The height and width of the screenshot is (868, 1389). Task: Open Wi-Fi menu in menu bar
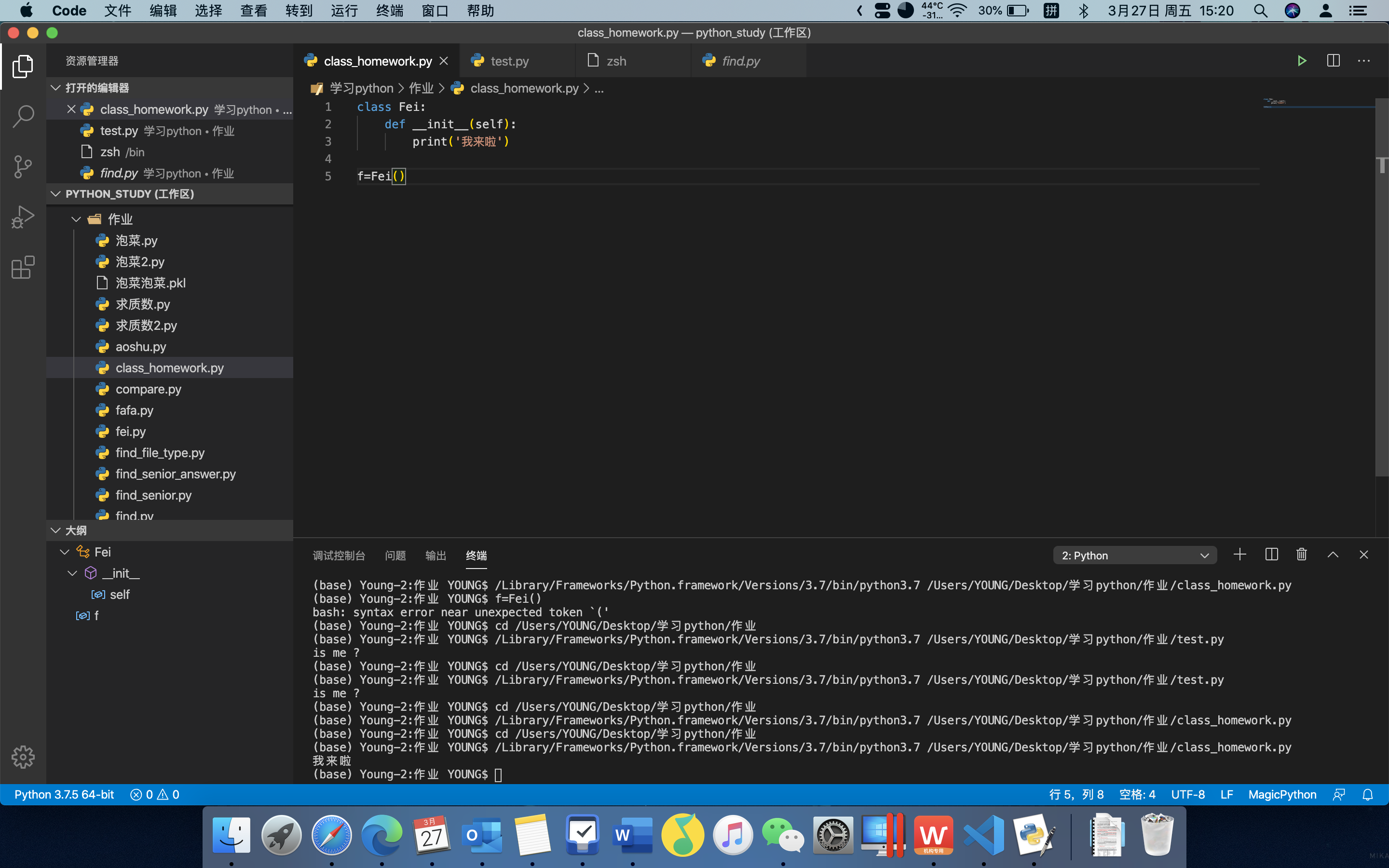click(957, 11)
